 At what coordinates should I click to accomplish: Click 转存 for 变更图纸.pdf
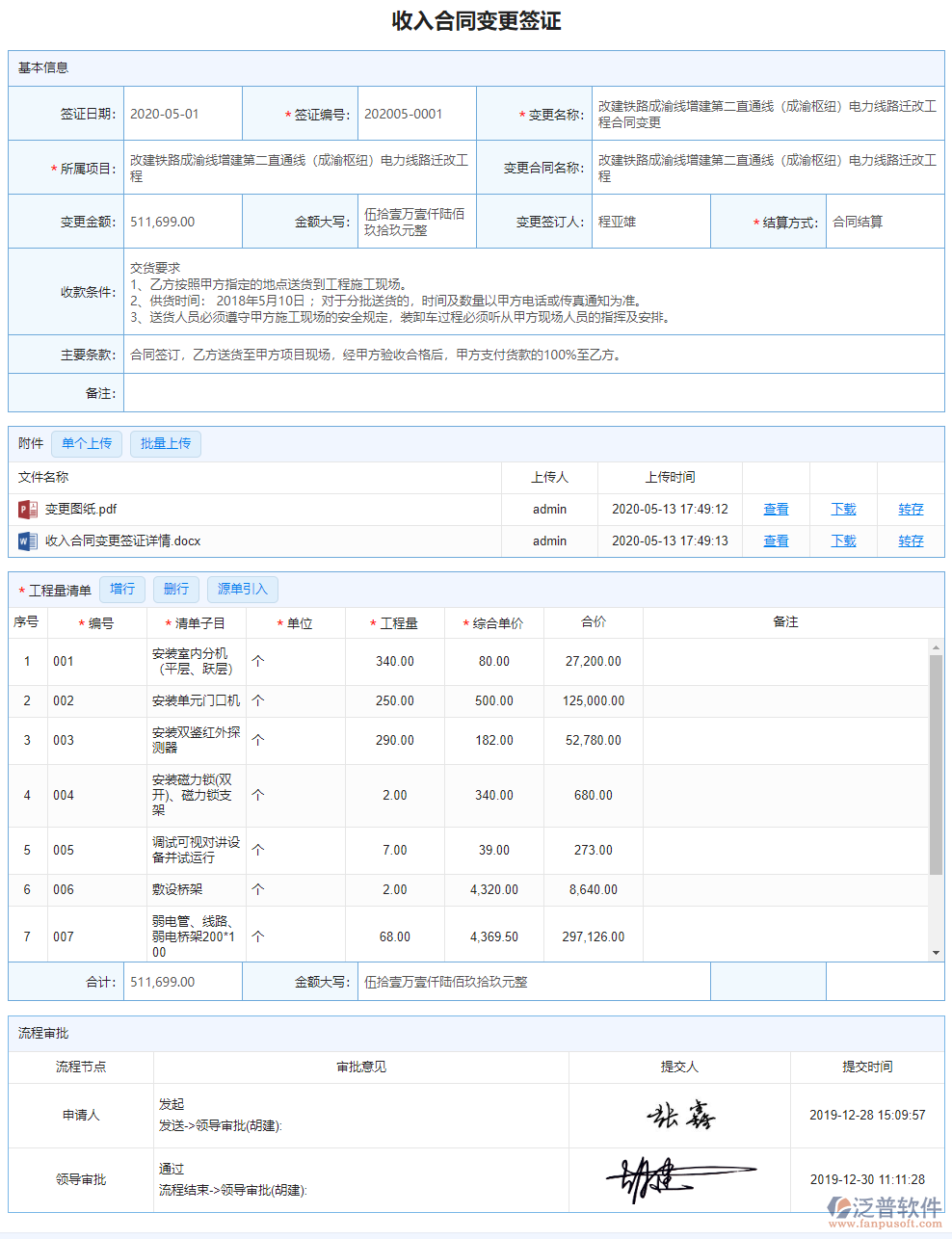(x=910, y=509)
